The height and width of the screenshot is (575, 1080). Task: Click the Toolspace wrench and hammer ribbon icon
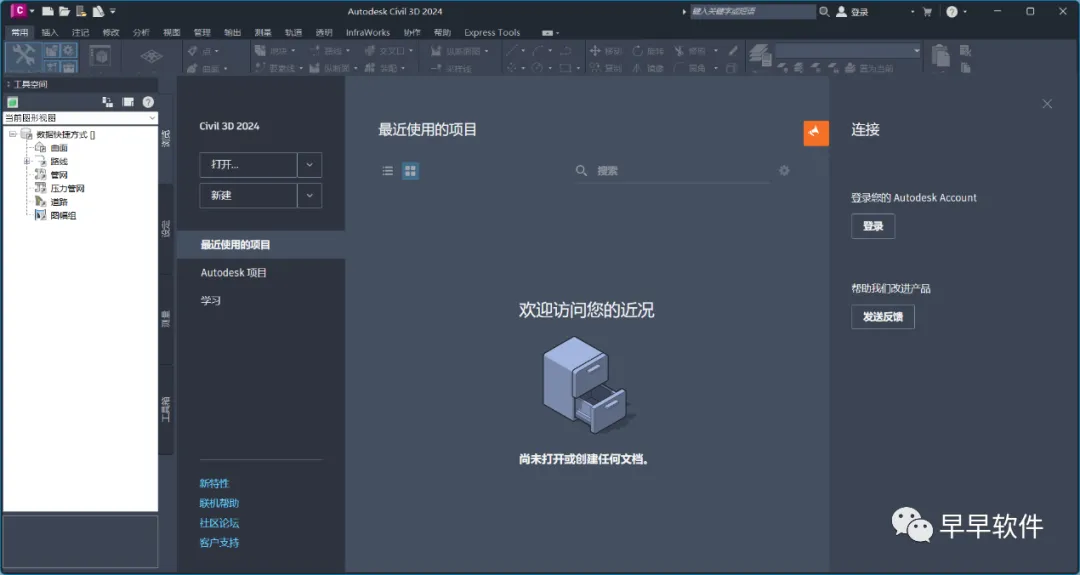click(x=23, y=54)
